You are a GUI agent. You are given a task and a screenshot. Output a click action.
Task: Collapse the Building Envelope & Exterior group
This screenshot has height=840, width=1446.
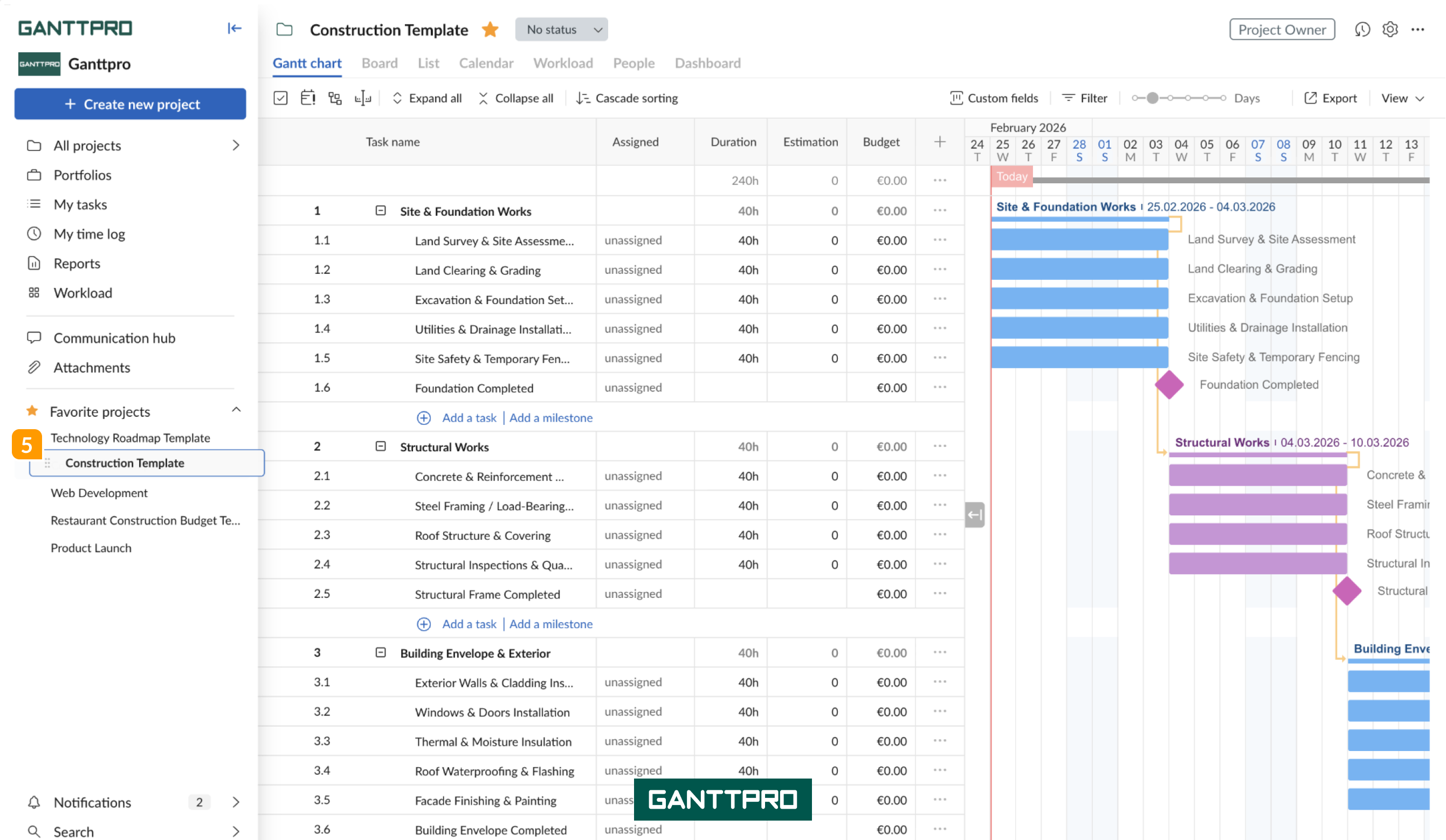click(381, 653)
